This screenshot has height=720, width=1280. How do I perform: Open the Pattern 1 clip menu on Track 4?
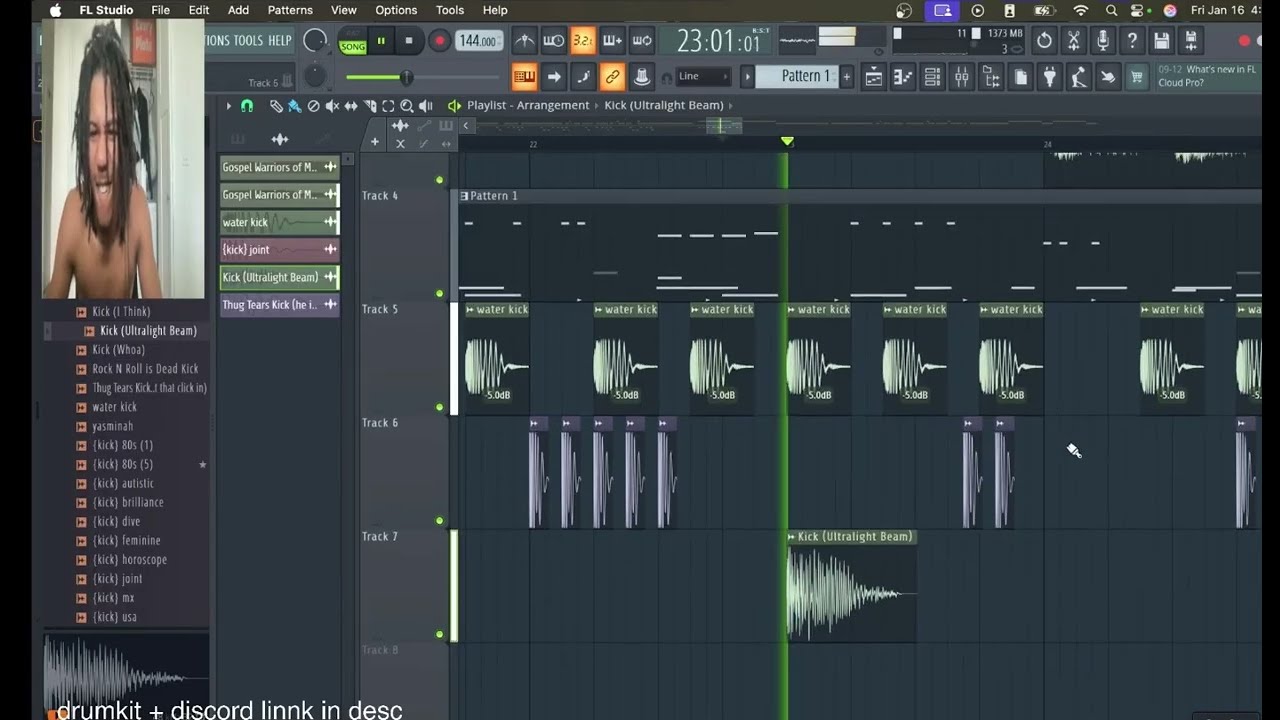click(x=464, y=196)
